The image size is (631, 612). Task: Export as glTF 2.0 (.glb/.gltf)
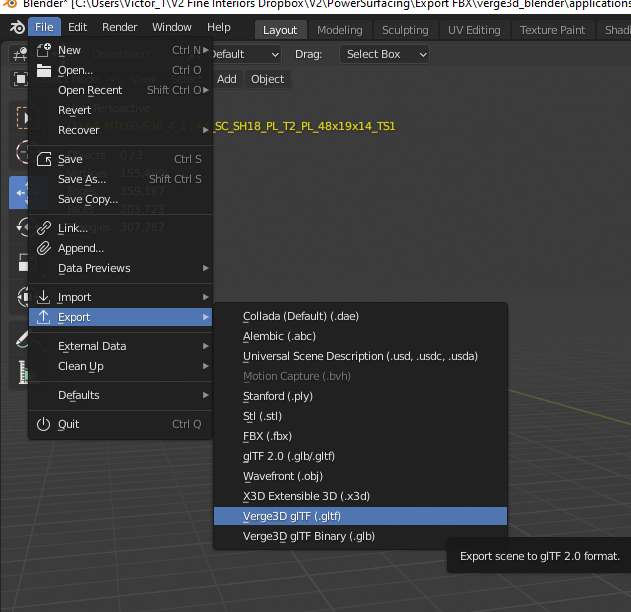coord(360,456)
